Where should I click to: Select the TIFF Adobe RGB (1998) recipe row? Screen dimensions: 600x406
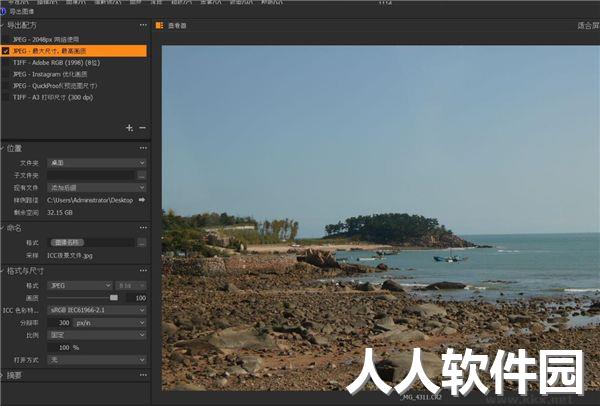74,62
